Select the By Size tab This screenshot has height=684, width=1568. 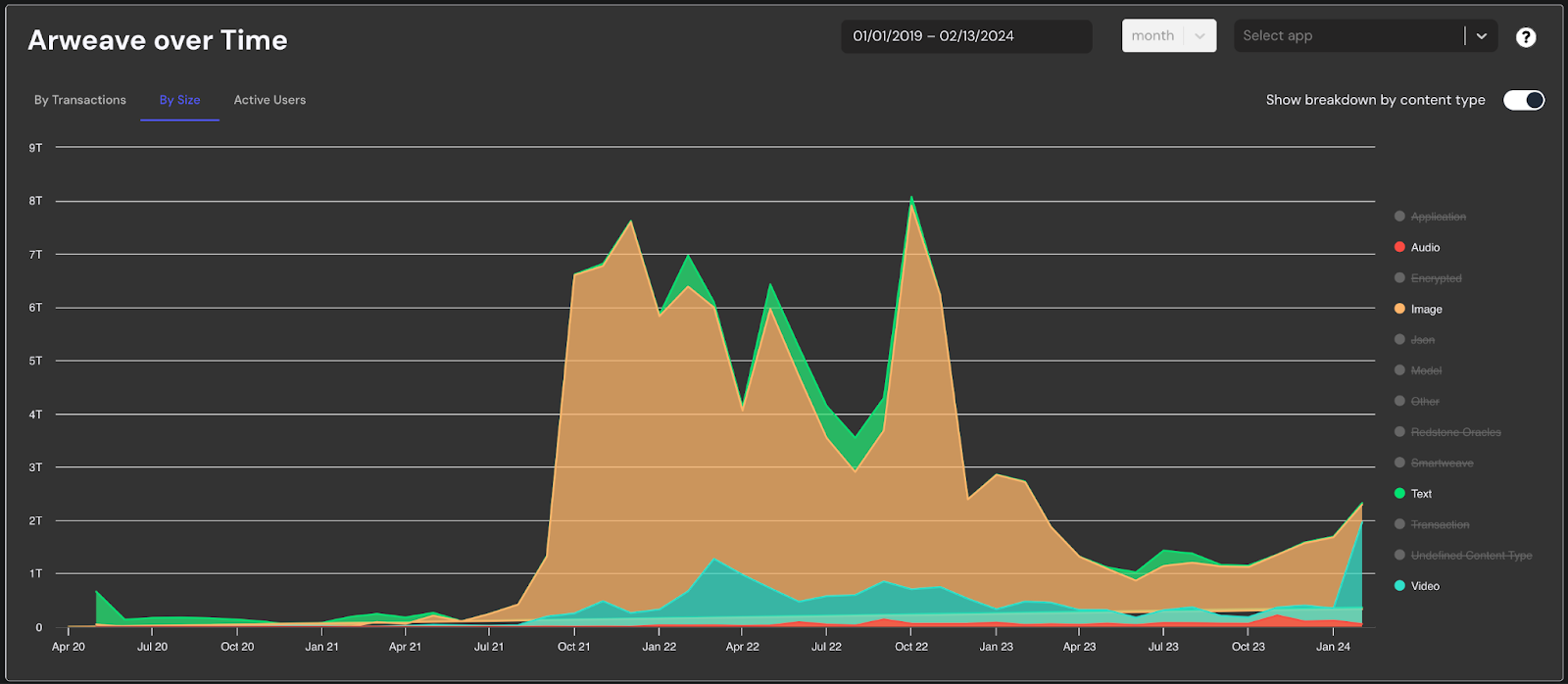click(x=179, y=100)
